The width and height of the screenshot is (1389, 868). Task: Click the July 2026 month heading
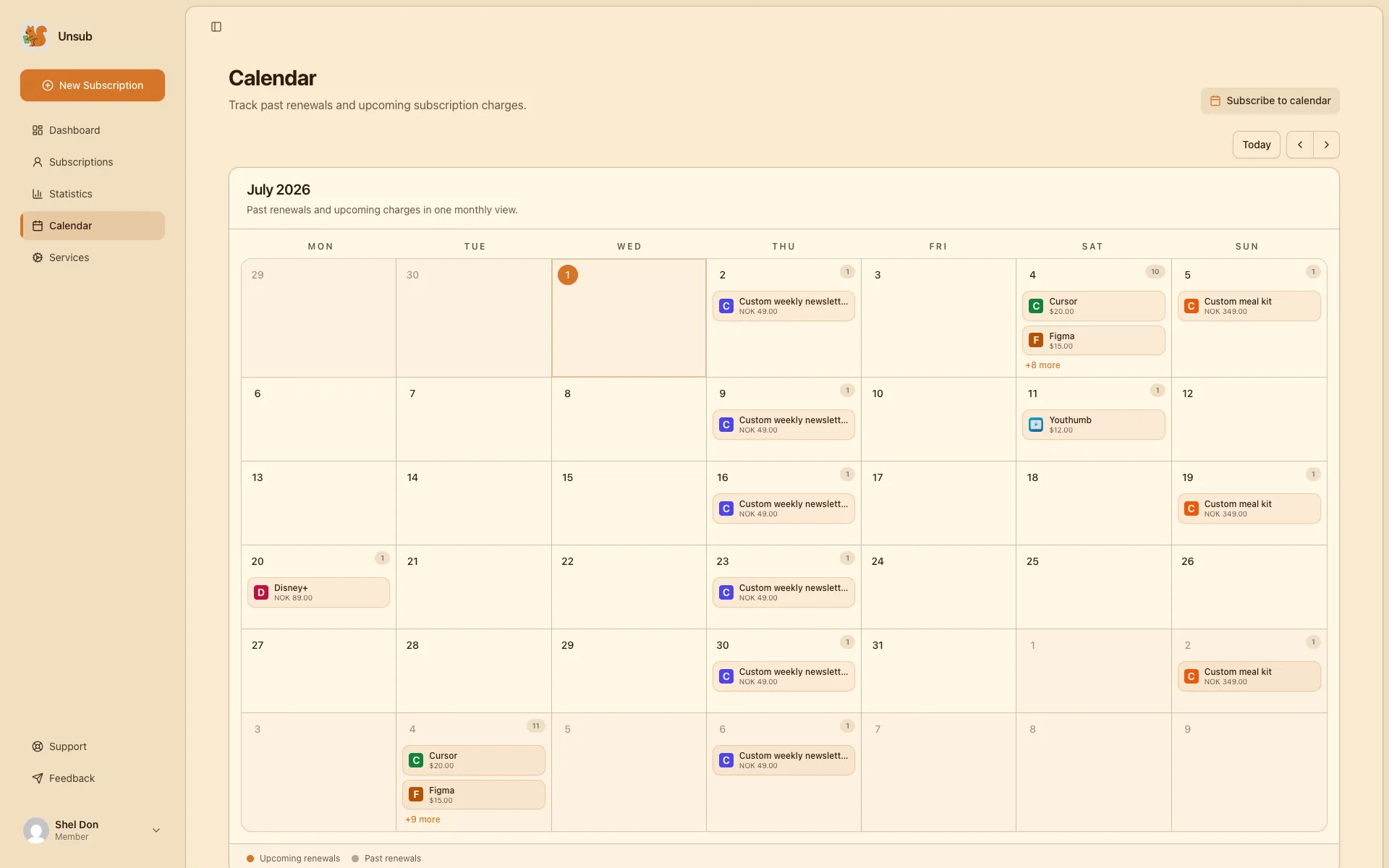click(279, 190)
